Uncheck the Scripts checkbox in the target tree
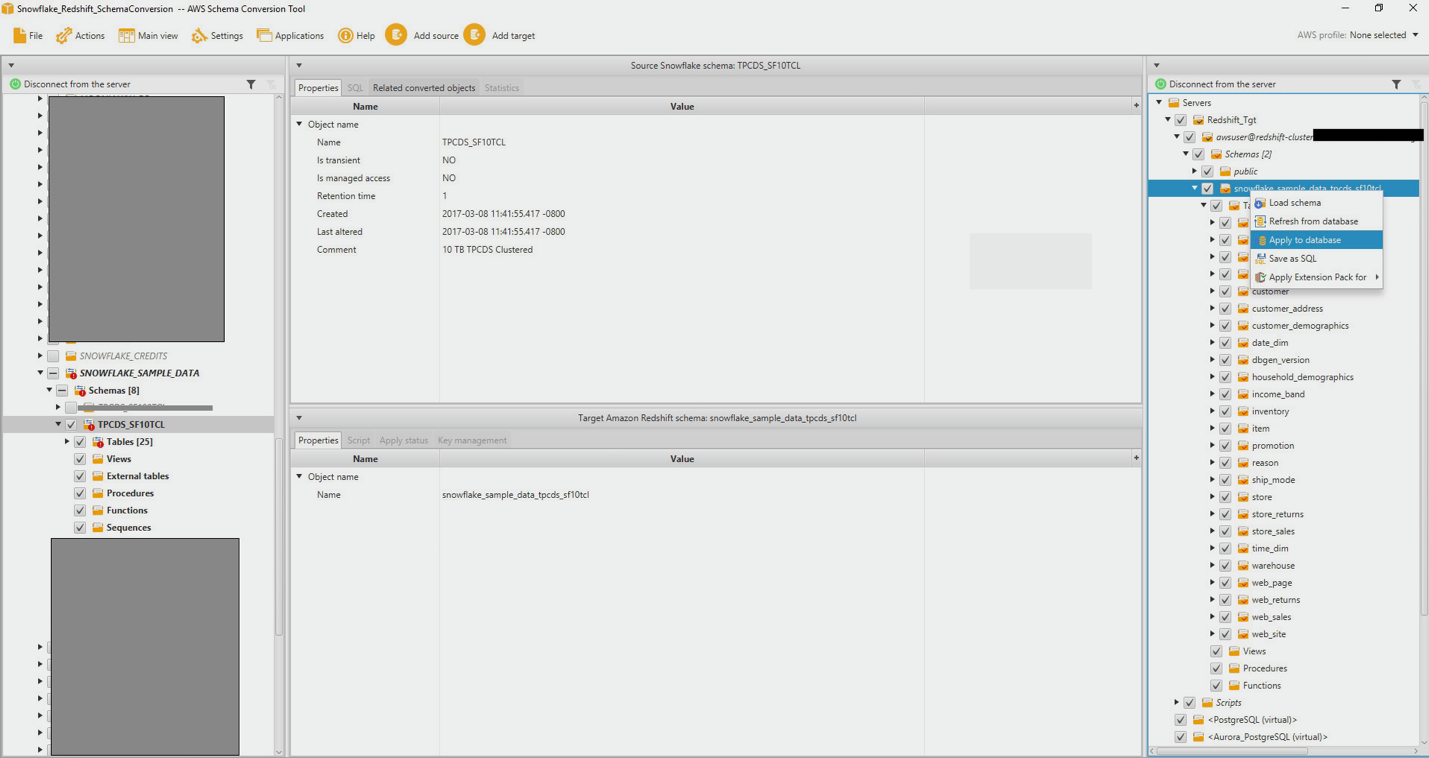 pos(1189,703)
